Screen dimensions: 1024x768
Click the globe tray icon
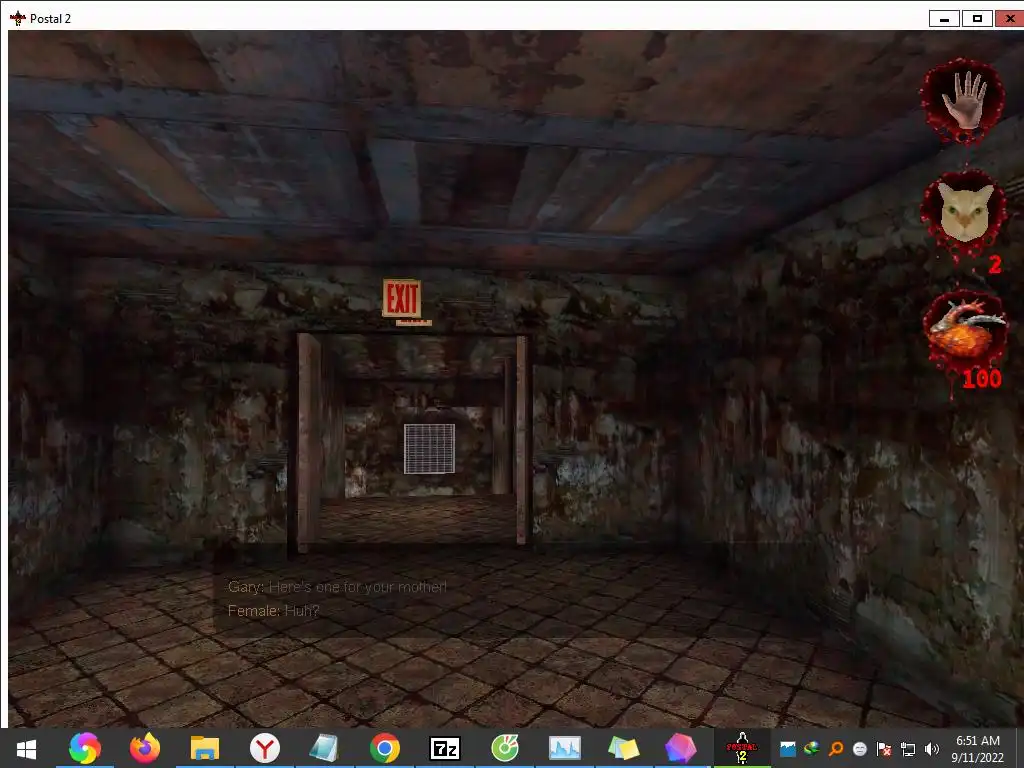point(811,749)
